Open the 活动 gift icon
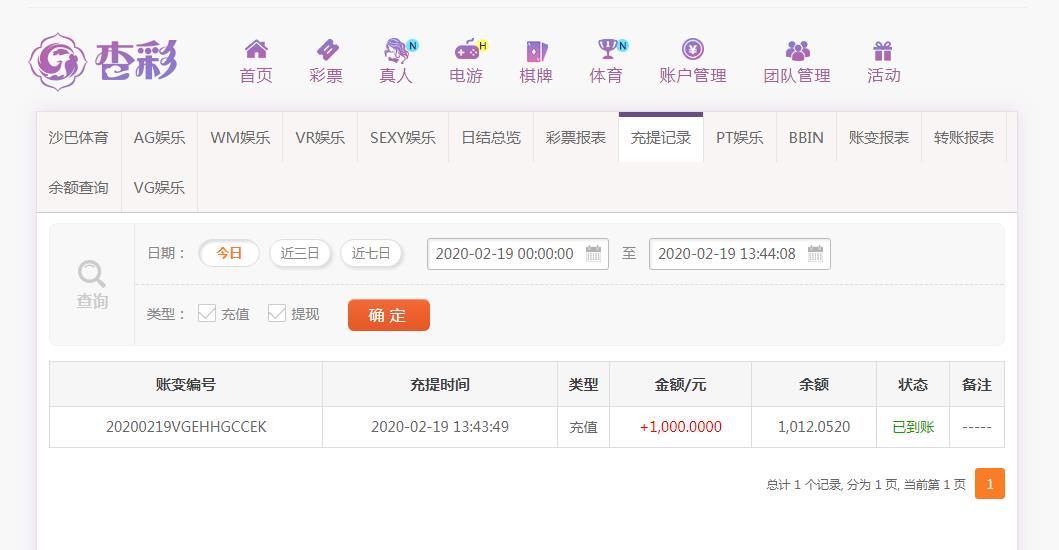 coord(883,51)
